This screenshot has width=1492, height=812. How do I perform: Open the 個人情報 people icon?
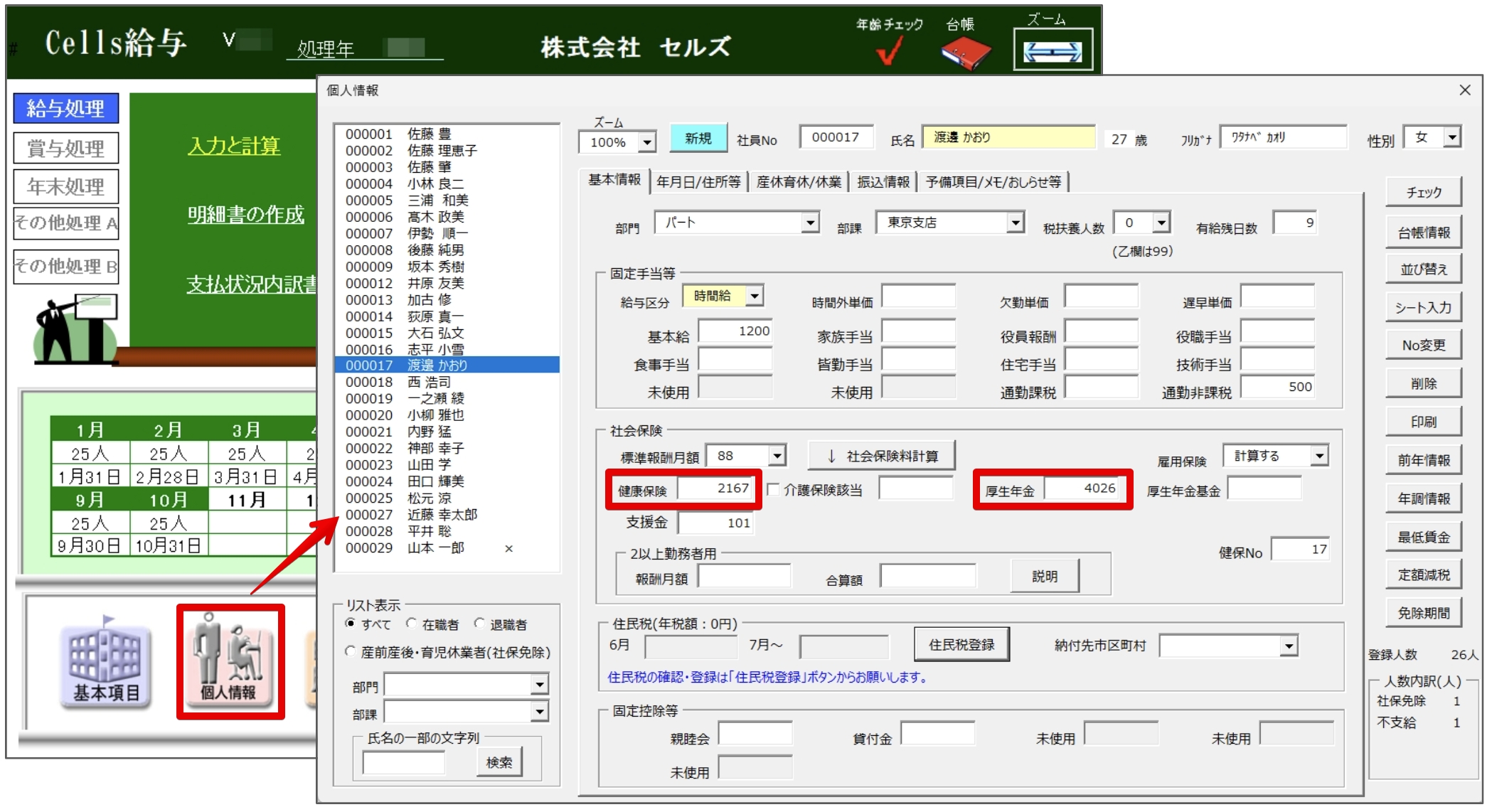[x=230, y=661]
